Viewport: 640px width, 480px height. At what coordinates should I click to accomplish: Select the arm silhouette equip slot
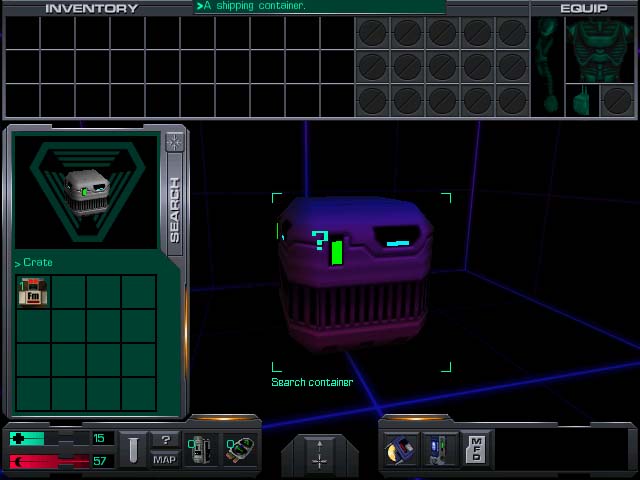pyautogui.click(x=548, y=66)
